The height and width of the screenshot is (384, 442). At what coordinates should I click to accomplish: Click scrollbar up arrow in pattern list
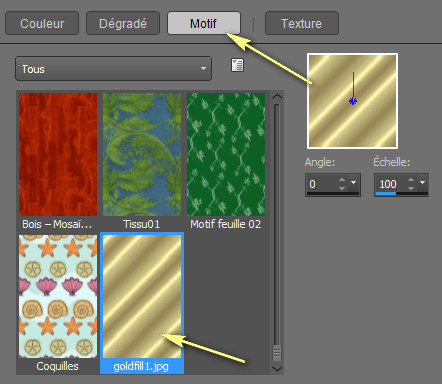[x=277, y=97]
